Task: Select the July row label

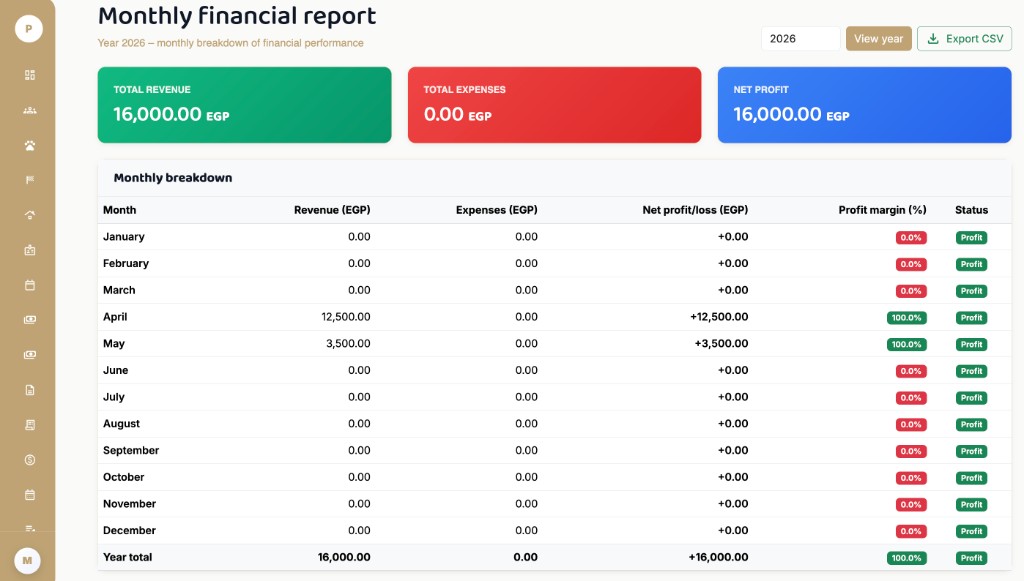Action: click(x=114, y=397)
